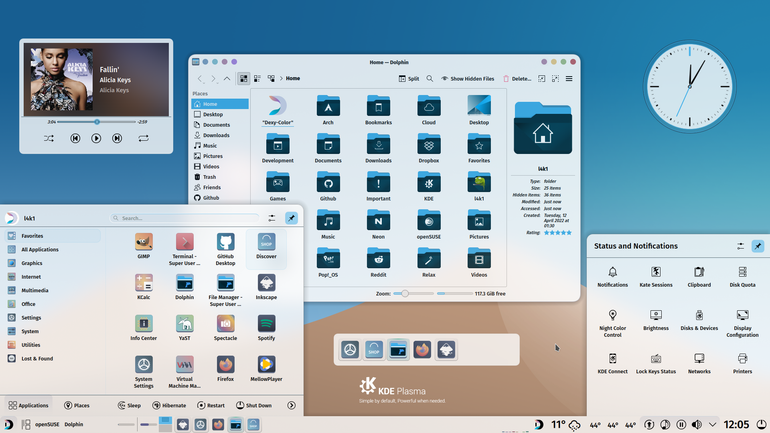Switch to the Places tab
This screenshot has width=770, height=433.
tap(77, 405)
